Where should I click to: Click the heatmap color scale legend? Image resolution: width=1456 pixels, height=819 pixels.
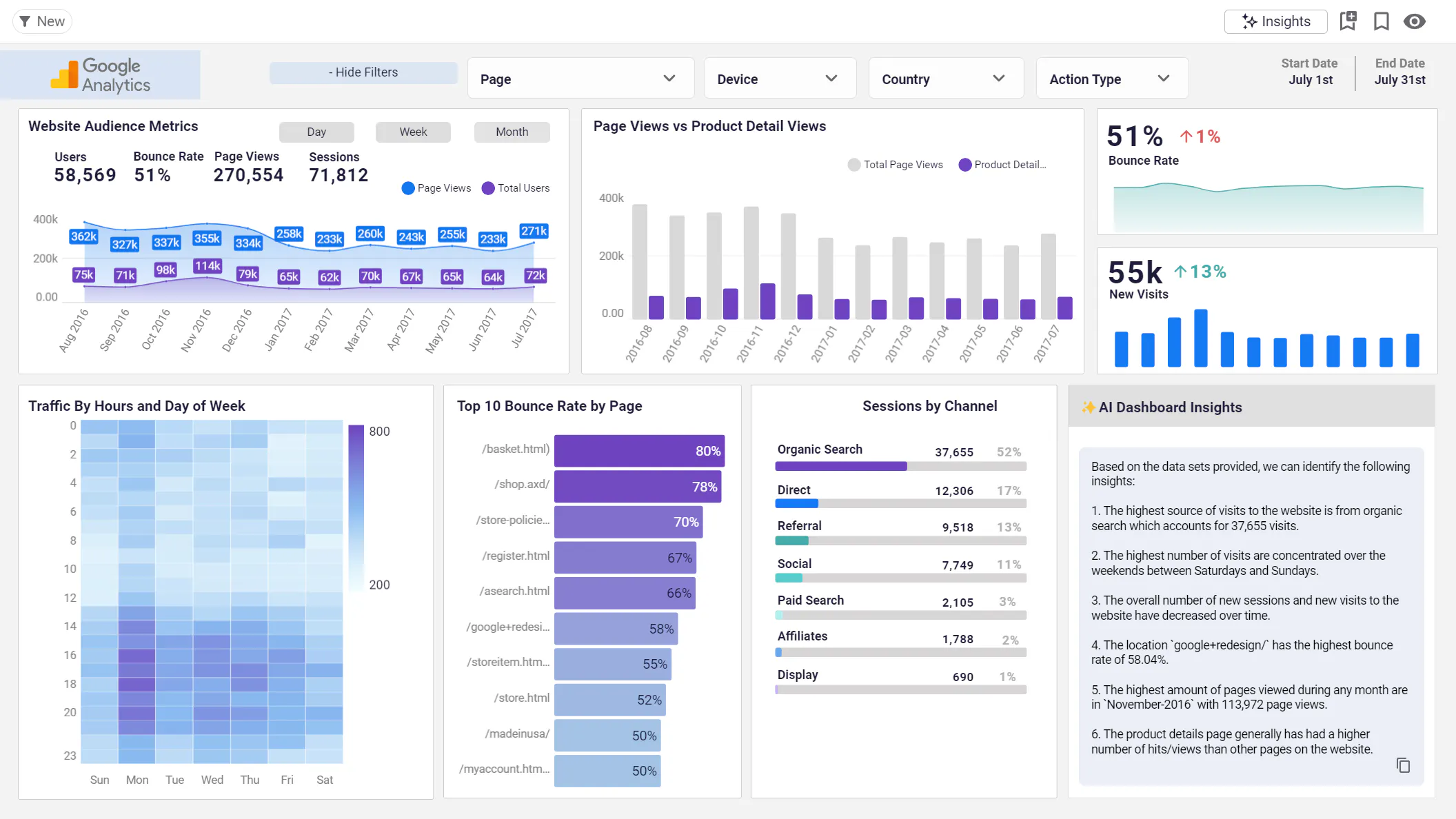pyautogui.click(x=356, y=508)
